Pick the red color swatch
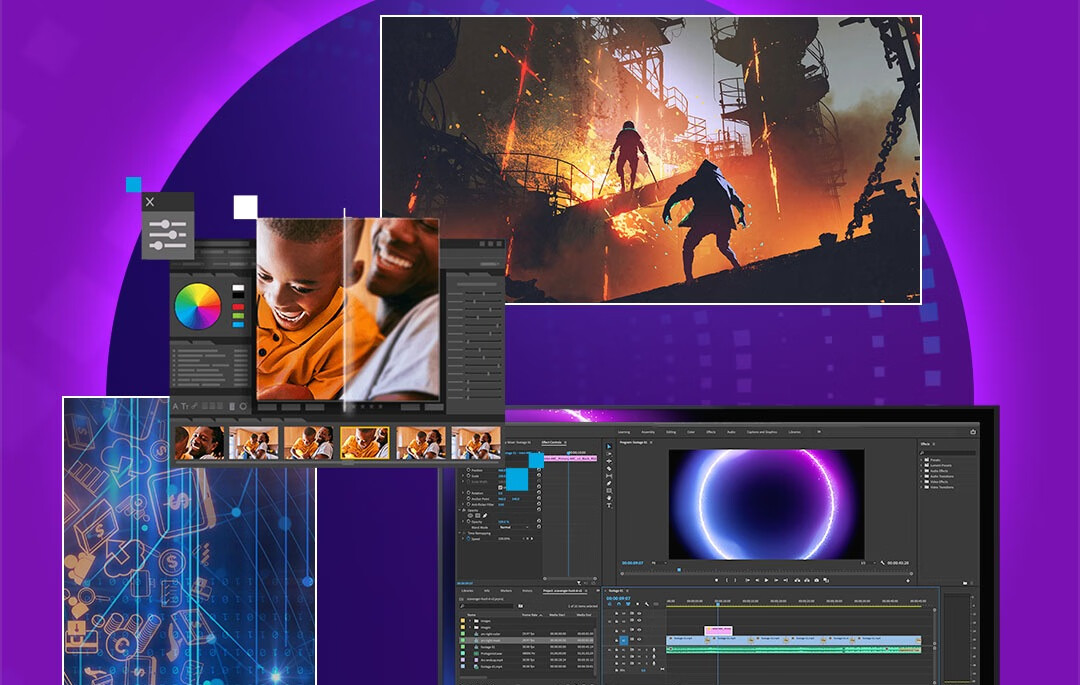 [x=238, y=307]
